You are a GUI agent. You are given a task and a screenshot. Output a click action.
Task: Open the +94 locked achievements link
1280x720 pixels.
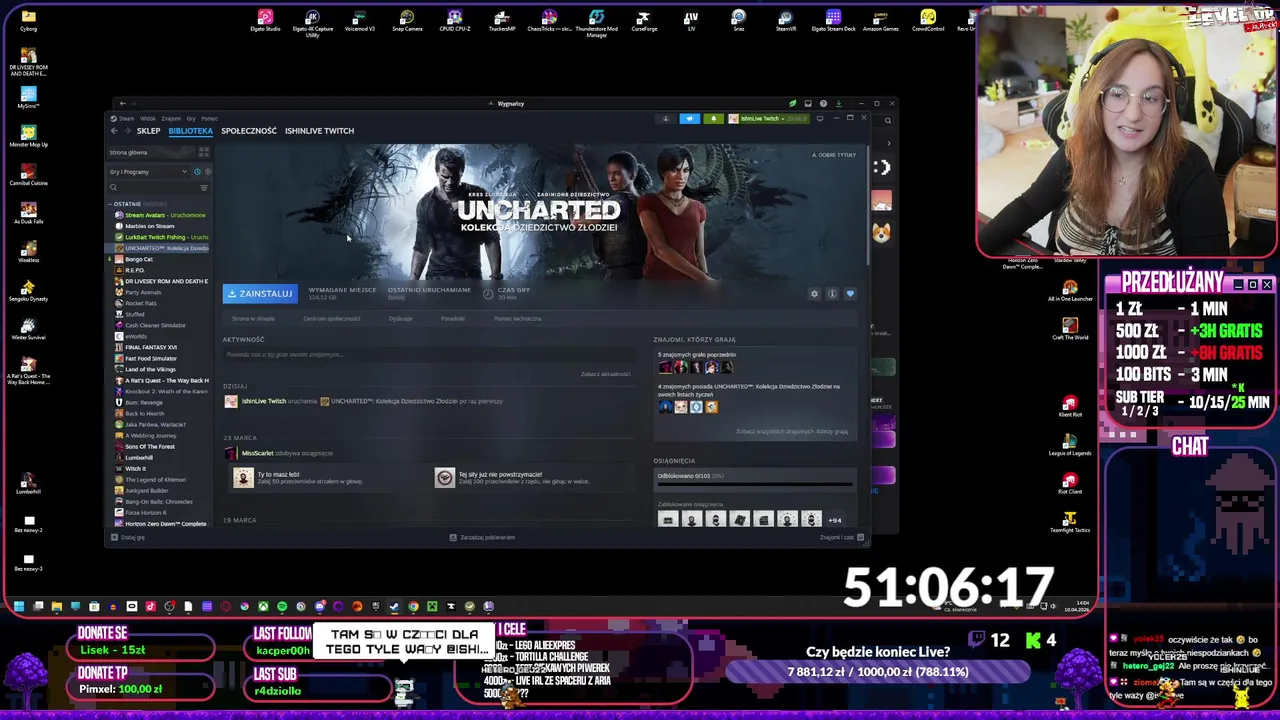point(834,520)
